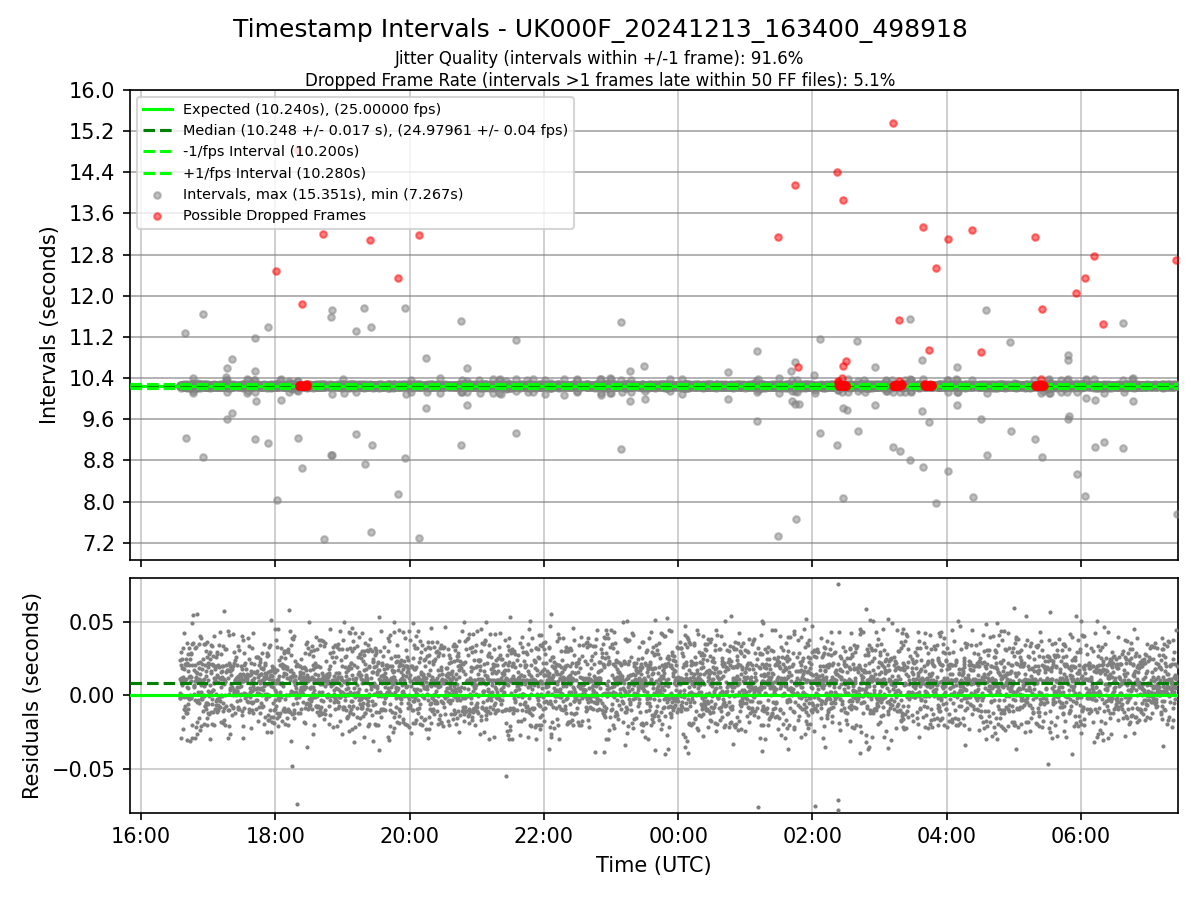Click legend entry 'Intervals, max (15.351s), min (7.267s)'

323,194
